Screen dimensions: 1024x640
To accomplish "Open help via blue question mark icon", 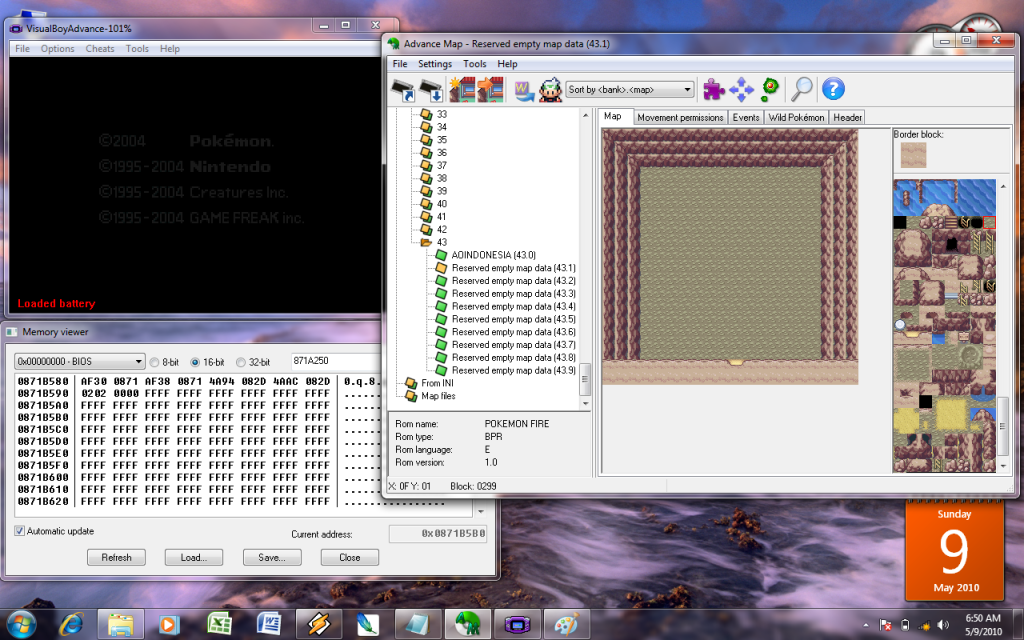I will point(833,89).
